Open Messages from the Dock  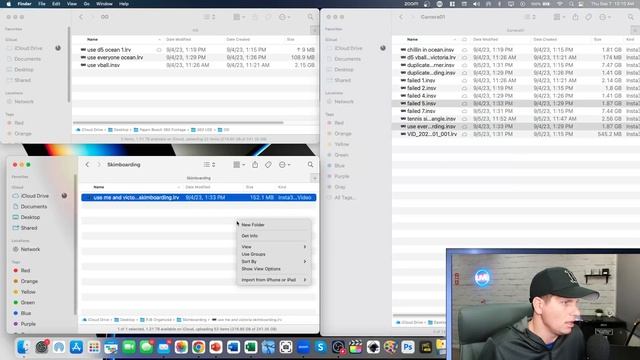pos(146,347)
